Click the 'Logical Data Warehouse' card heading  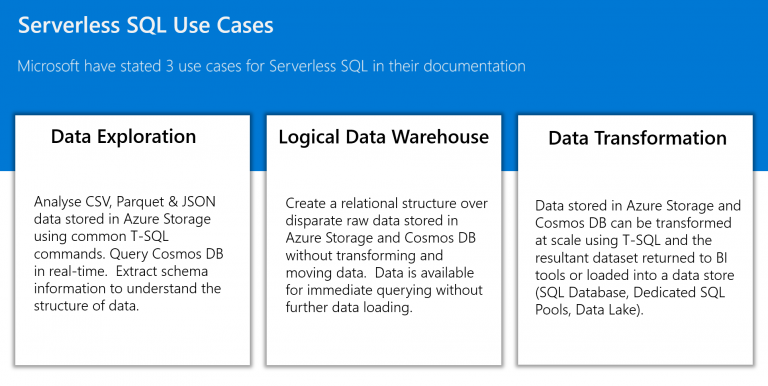(384, 137)
